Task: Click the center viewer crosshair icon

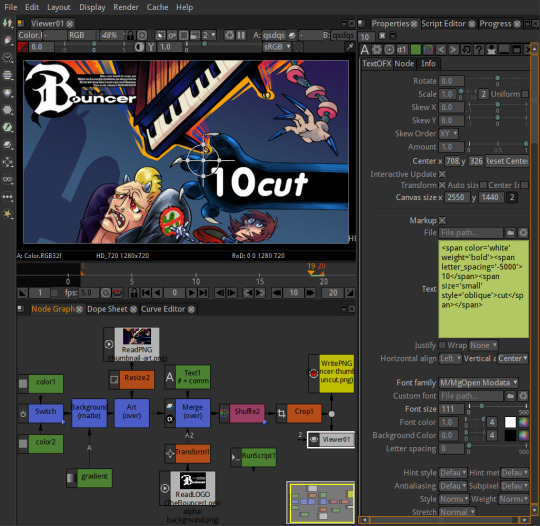Action: coord(142,35)
